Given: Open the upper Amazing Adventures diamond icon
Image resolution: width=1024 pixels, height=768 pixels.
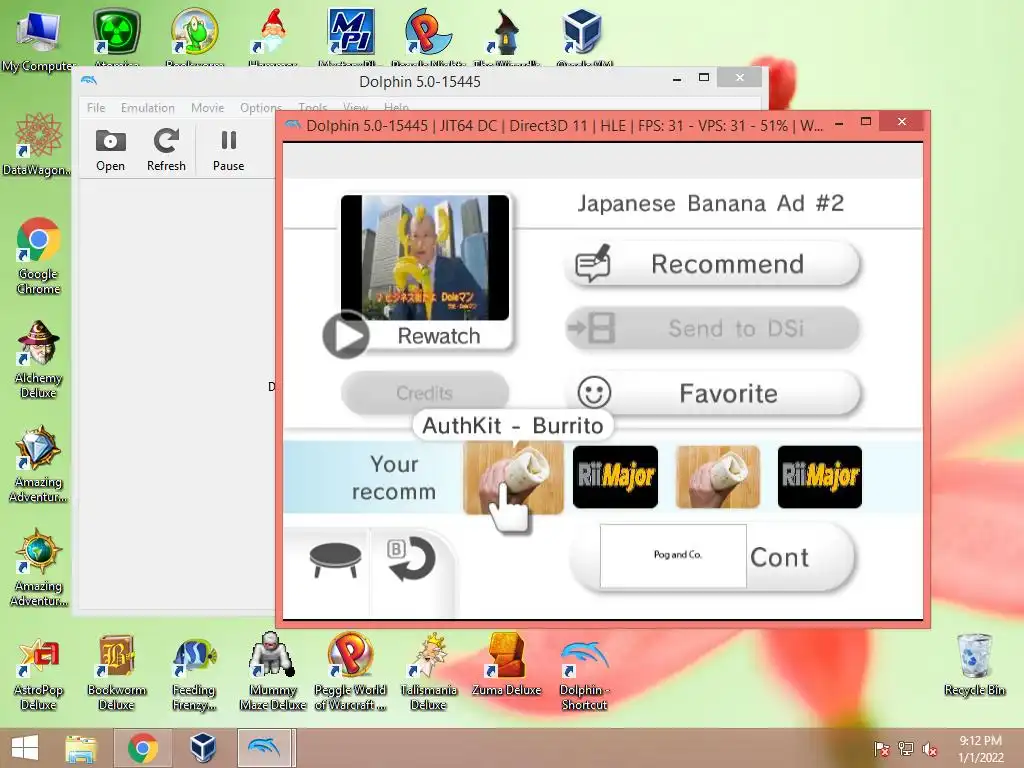Looking at the screenshot, I should point(38,464).
